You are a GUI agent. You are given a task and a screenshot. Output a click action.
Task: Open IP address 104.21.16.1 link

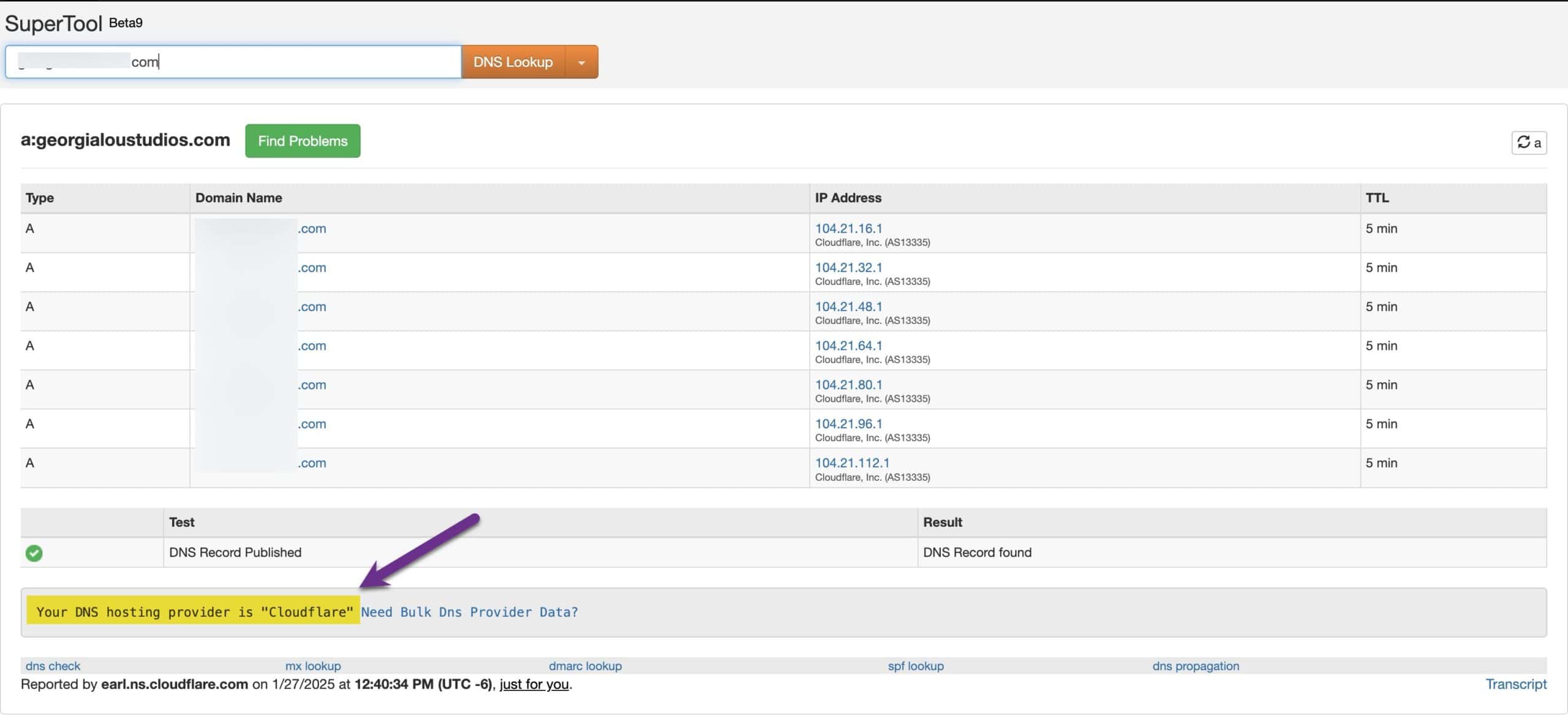(x=848, y=228)
